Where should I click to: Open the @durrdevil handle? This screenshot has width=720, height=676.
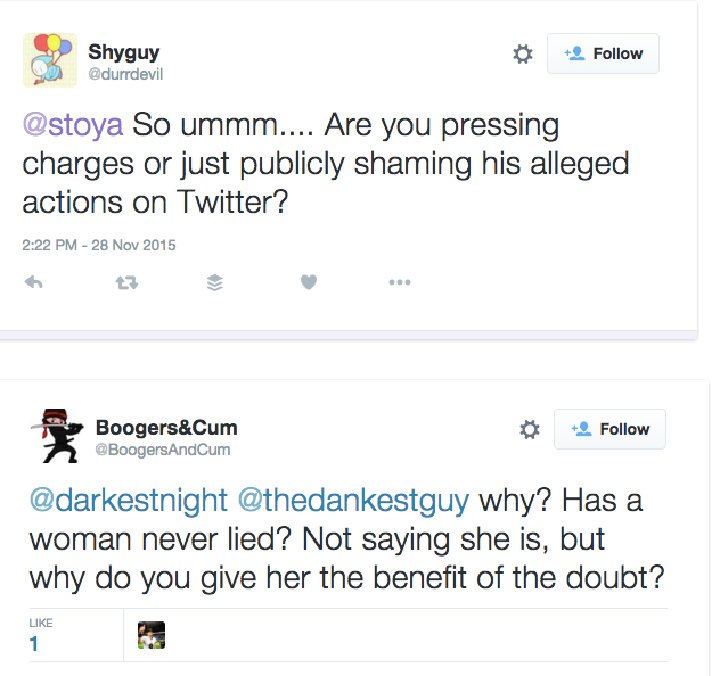[125, 74]
